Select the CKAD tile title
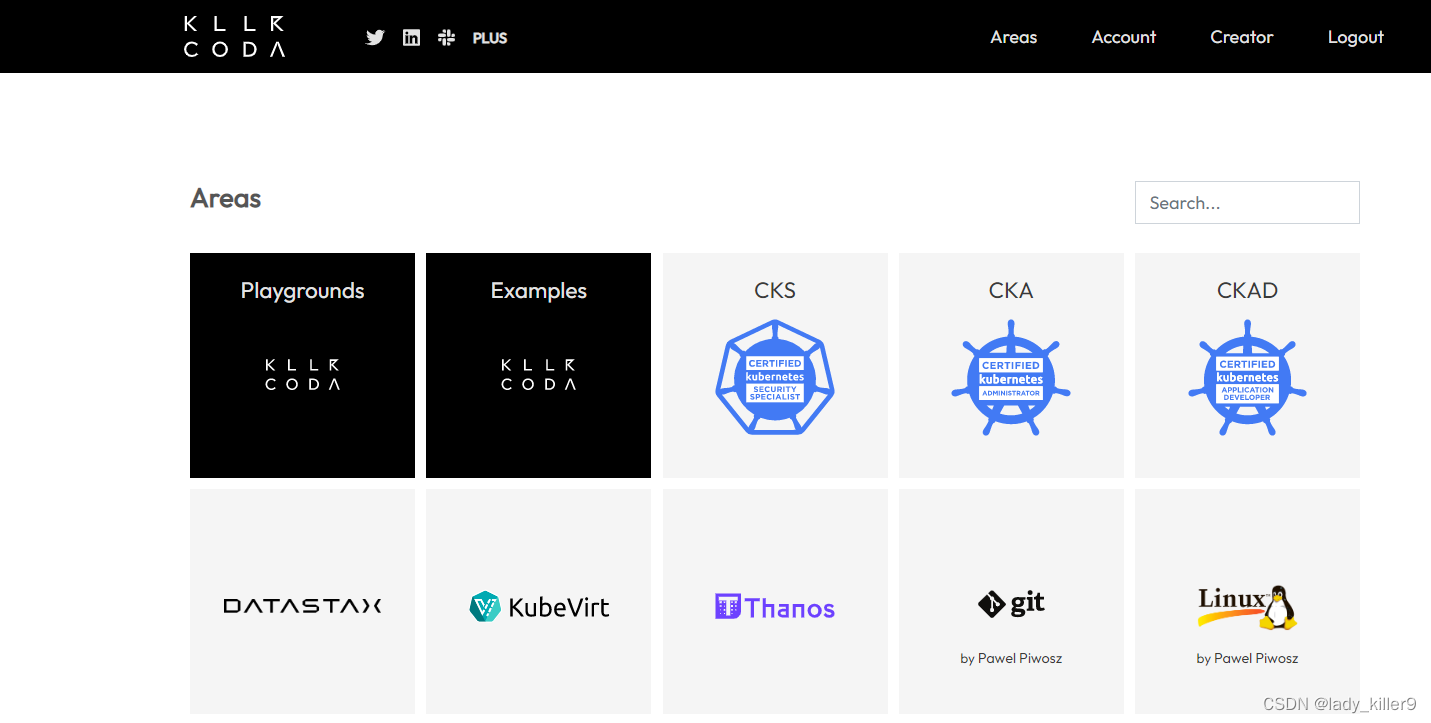The height and width of the screenshot is (723, 1431). pos(1247,291)
